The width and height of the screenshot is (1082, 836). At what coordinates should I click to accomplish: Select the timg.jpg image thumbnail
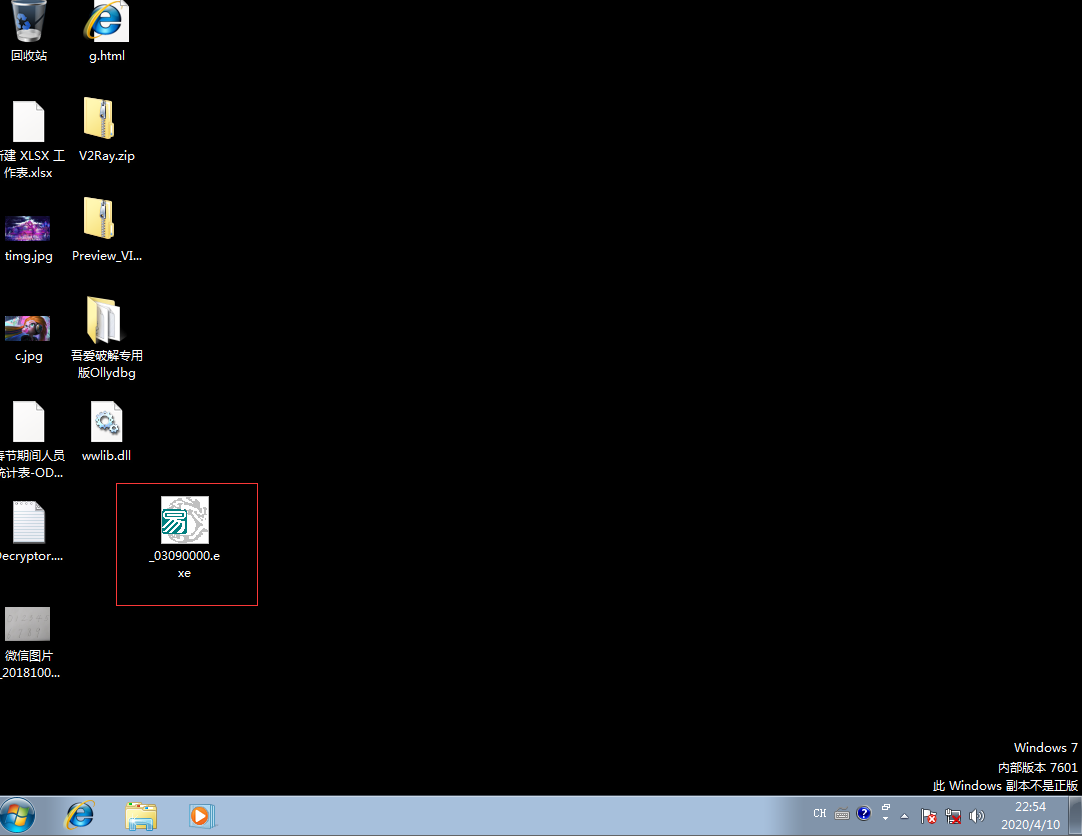pyautogui.click(x=28, y=228)
